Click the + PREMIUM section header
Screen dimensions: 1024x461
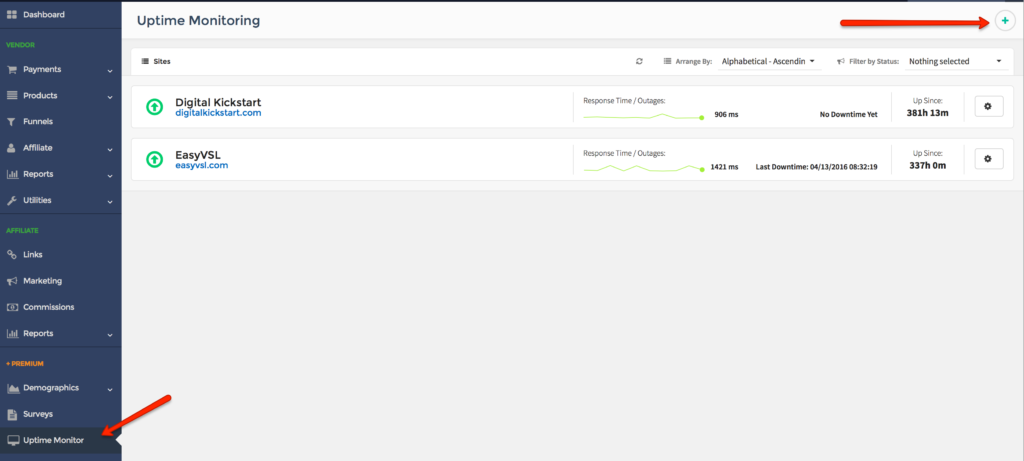point(25,363)
